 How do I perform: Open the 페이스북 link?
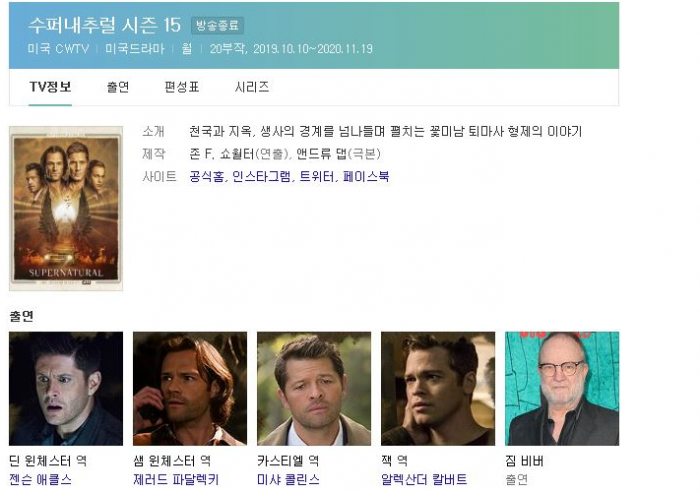click(366, 176)
